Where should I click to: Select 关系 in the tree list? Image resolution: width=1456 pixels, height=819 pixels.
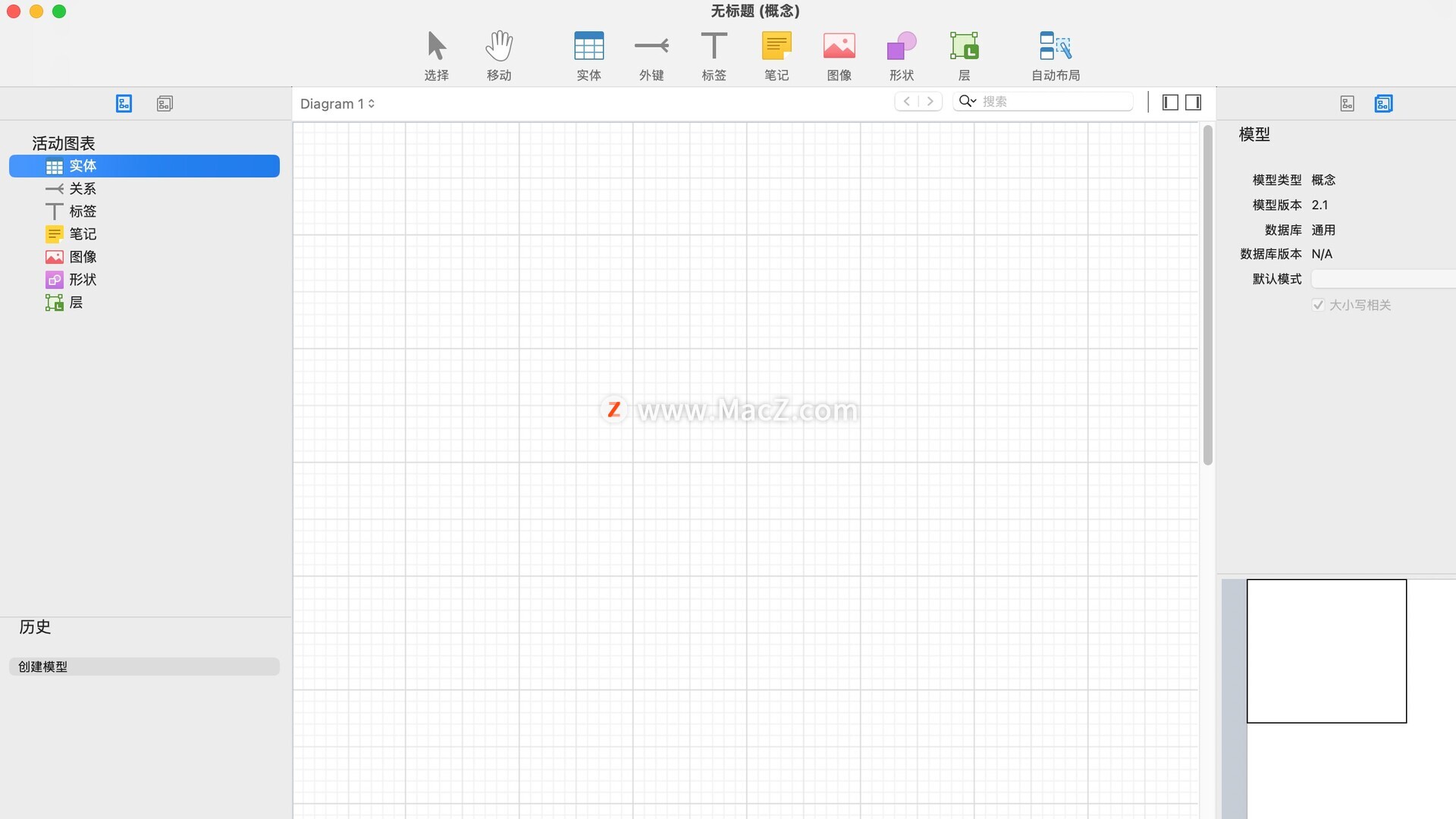(83, 189)
